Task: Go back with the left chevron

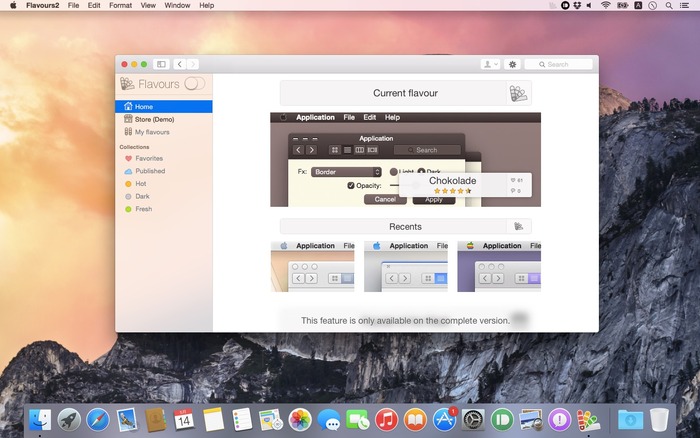Action: [x=180, y=64]
